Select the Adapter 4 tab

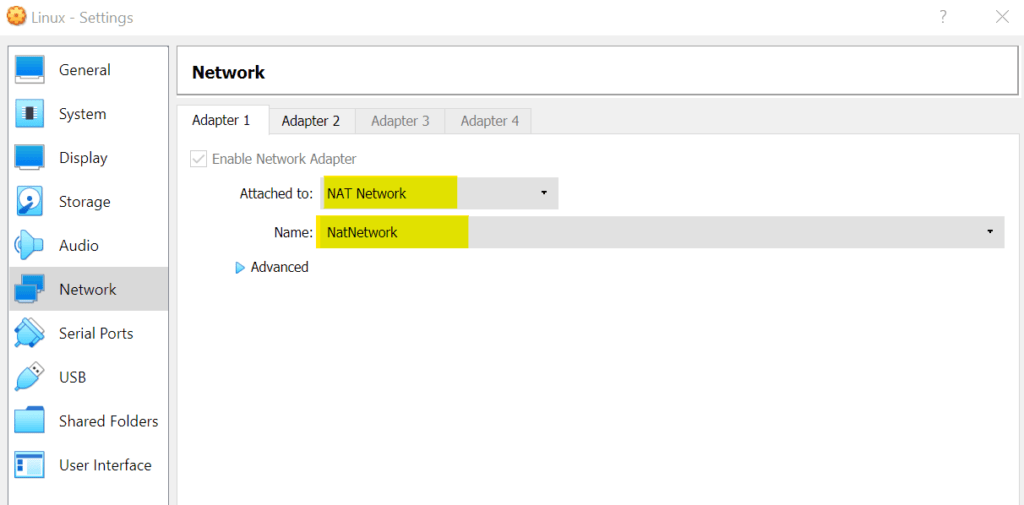point(489,121)
